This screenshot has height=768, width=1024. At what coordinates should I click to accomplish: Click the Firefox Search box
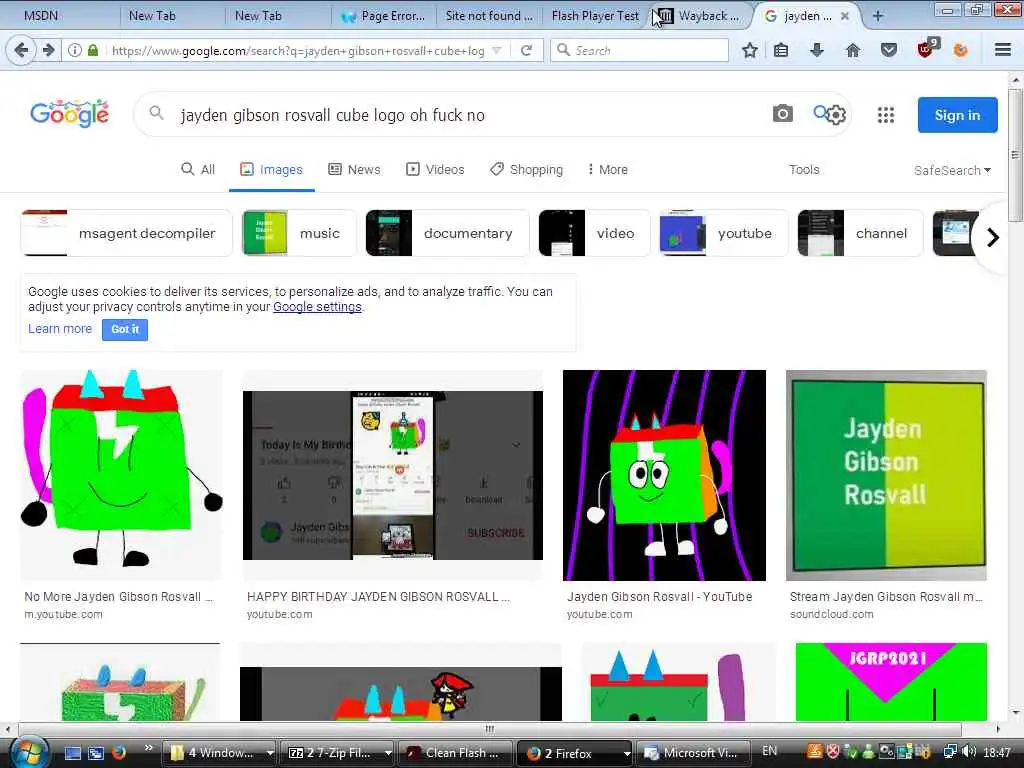pyautogui.click(x=640, y=50)
